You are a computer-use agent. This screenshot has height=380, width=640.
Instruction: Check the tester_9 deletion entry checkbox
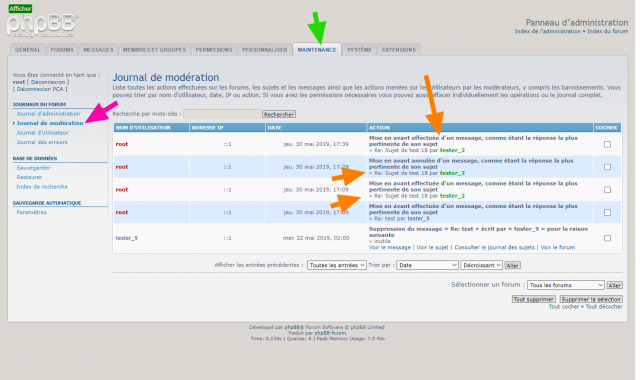click(x=607, y=238)
